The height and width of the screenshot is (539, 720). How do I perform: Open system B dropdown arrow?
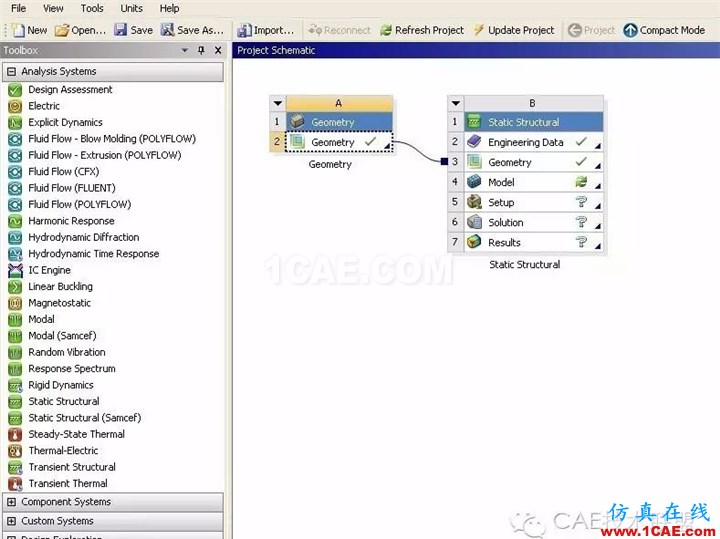click(x=456, y=103)
